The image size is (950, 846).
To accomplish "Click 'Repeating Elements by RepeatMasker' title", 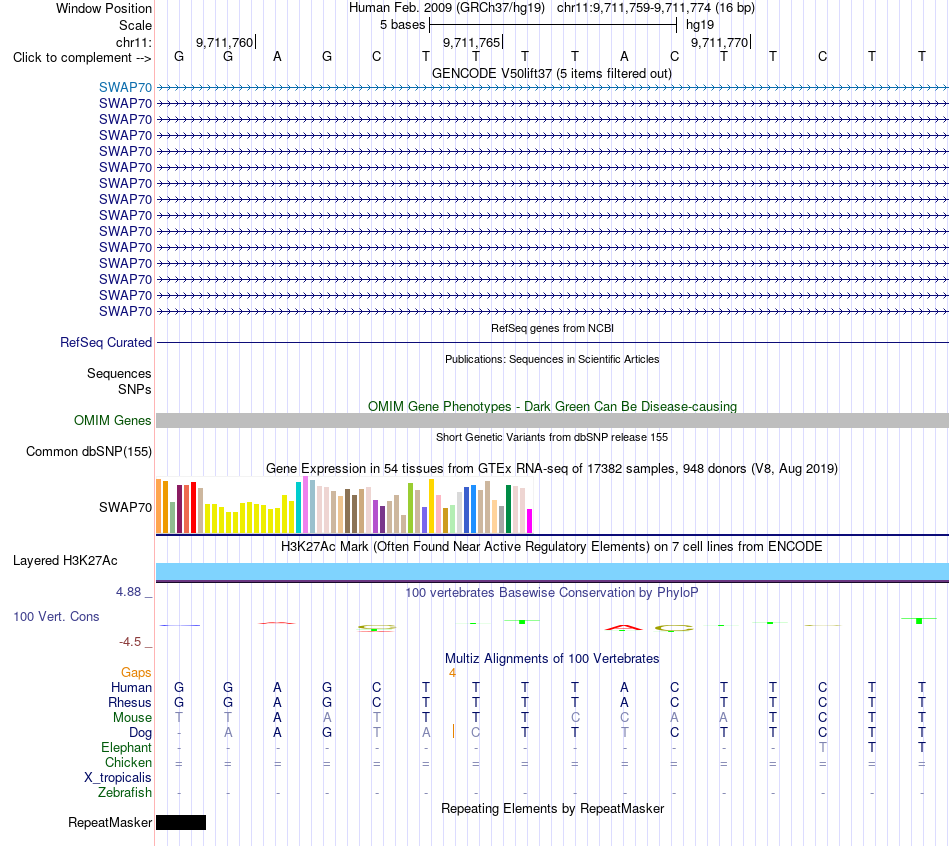I will pos(552,808).
